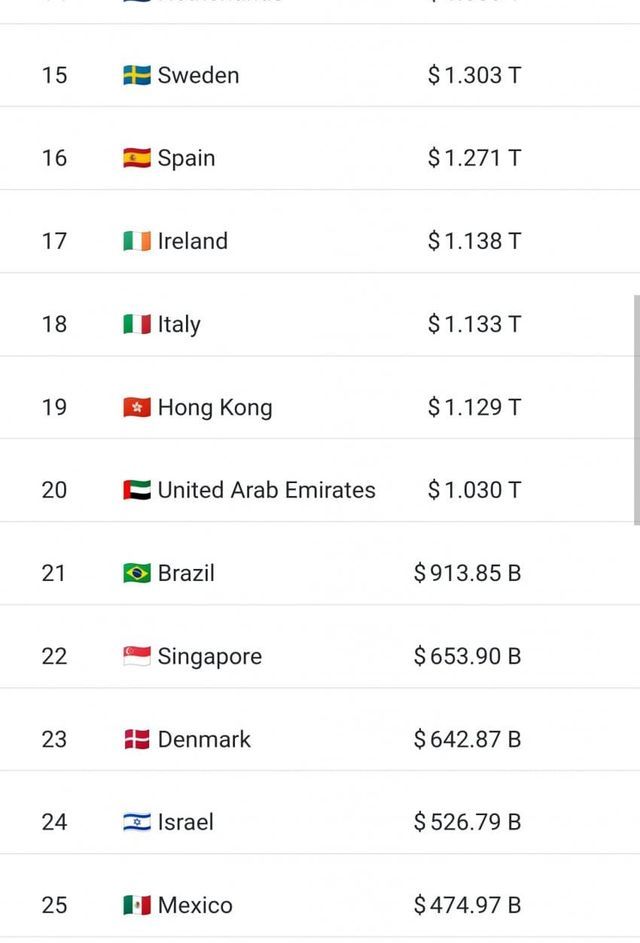The width and height of the screenshot is (640, 943).
Task: Click the United Arab Emirates flag
Action: [137, 490]
